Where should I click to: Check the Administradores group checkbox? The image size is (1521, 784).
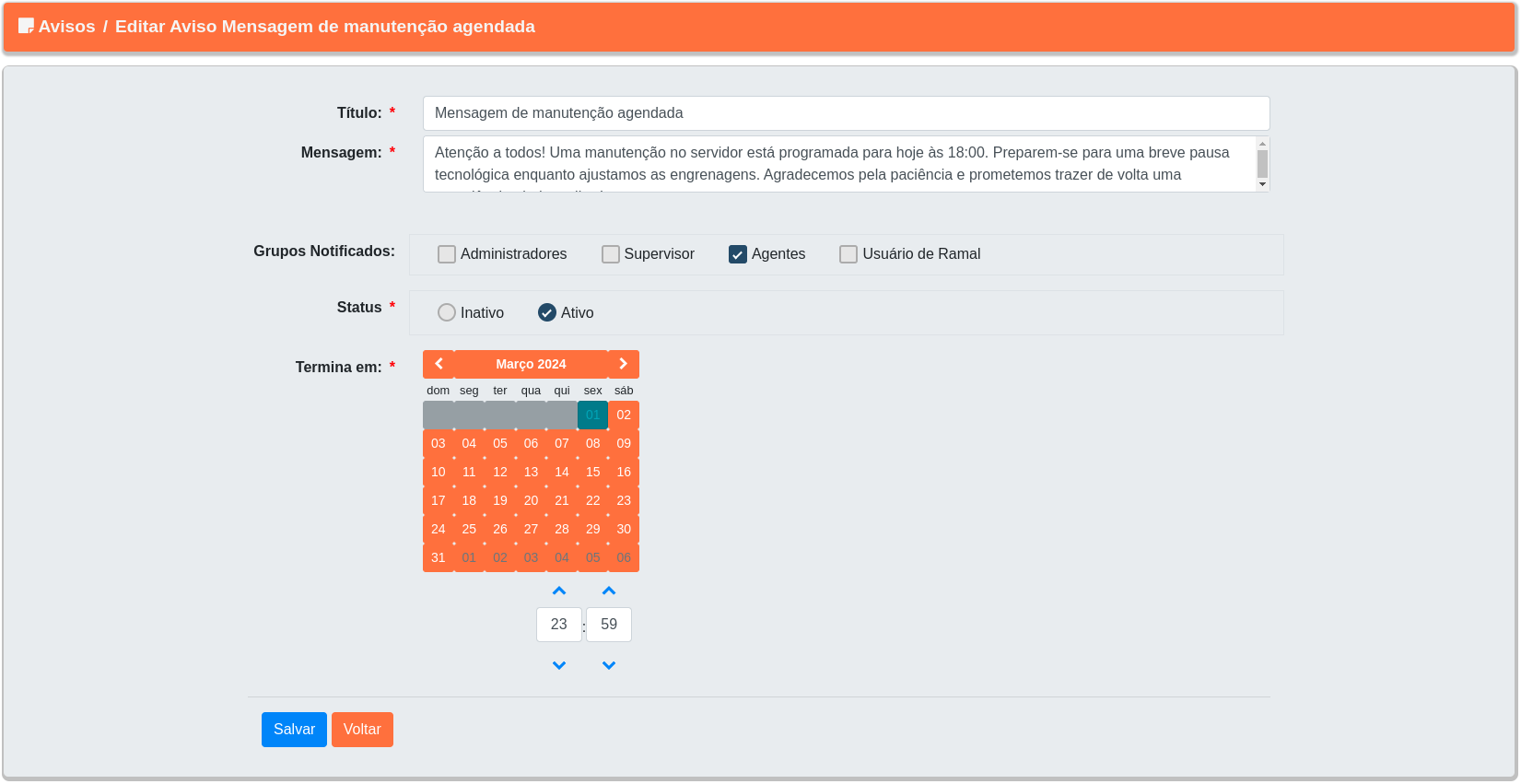coord(447,254)
